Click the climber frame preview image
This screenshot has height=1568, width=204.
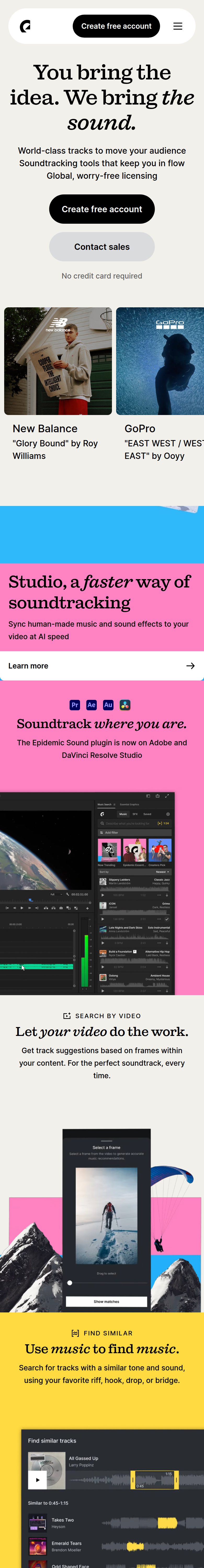pos(106,1215)
